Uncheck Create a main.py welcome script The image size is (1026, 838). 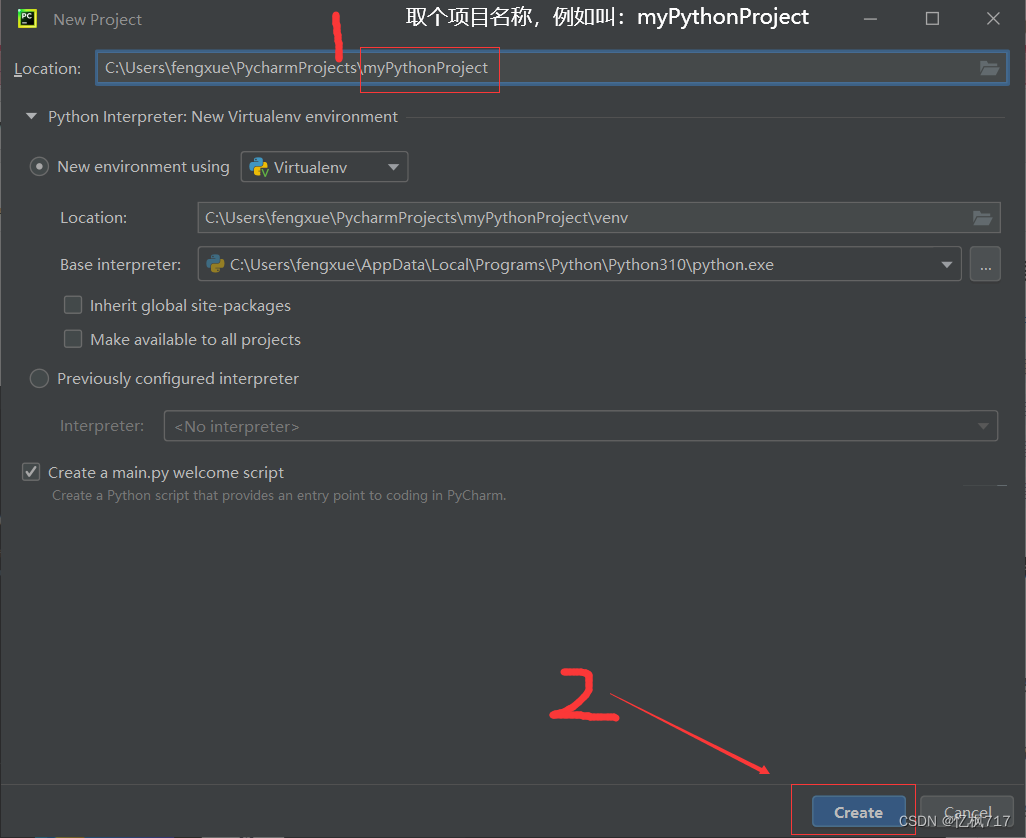31,472
